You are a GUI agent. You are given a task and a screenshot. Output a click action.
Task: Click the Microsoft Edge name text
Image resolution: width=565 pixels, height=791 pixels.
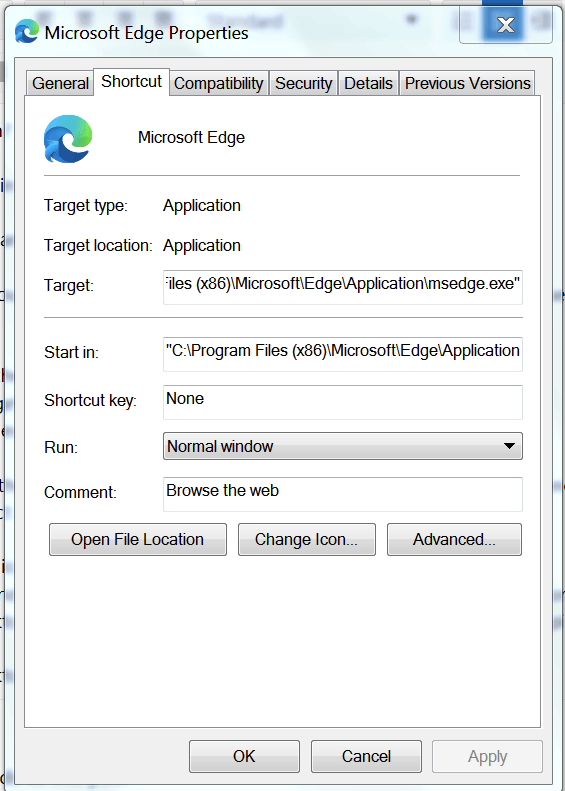click(192, 137)
